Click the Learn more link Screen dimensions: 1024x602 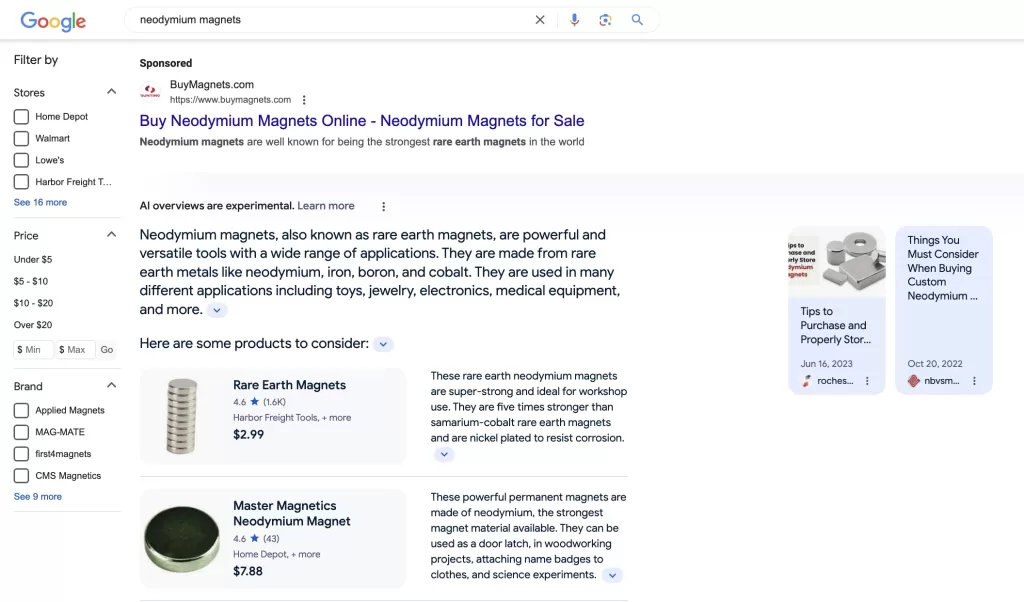[x=325, y=205]
